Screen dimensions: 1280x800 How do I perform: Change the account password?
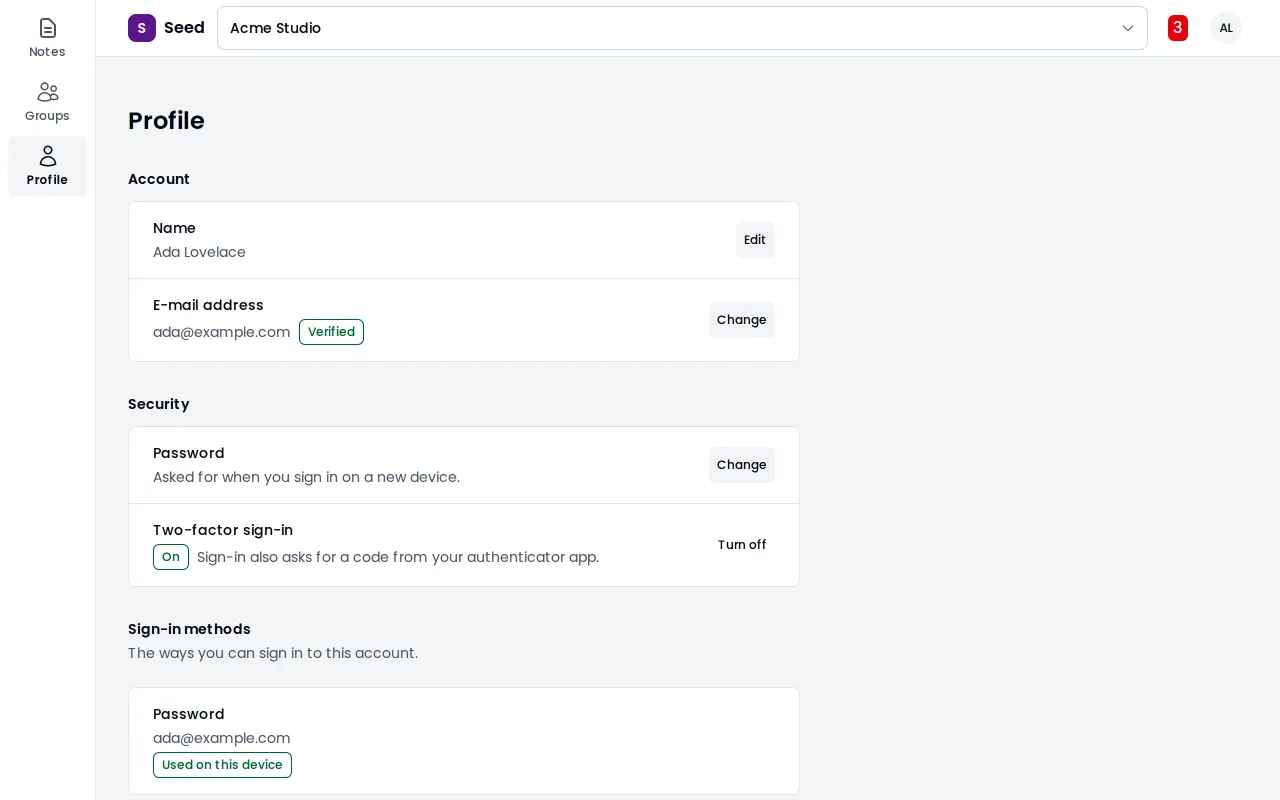tap(742, 465)
